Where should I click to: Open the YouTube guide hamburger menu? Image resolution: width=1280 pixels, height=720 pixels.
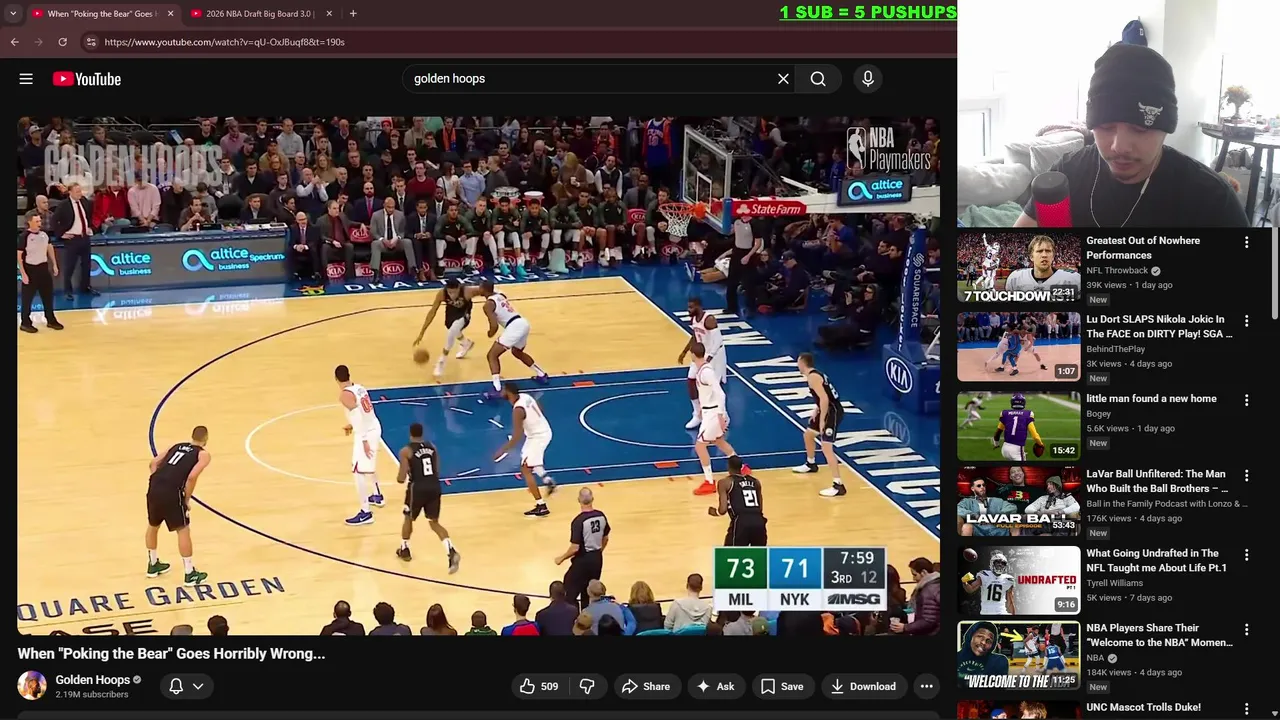pos(26,79)
